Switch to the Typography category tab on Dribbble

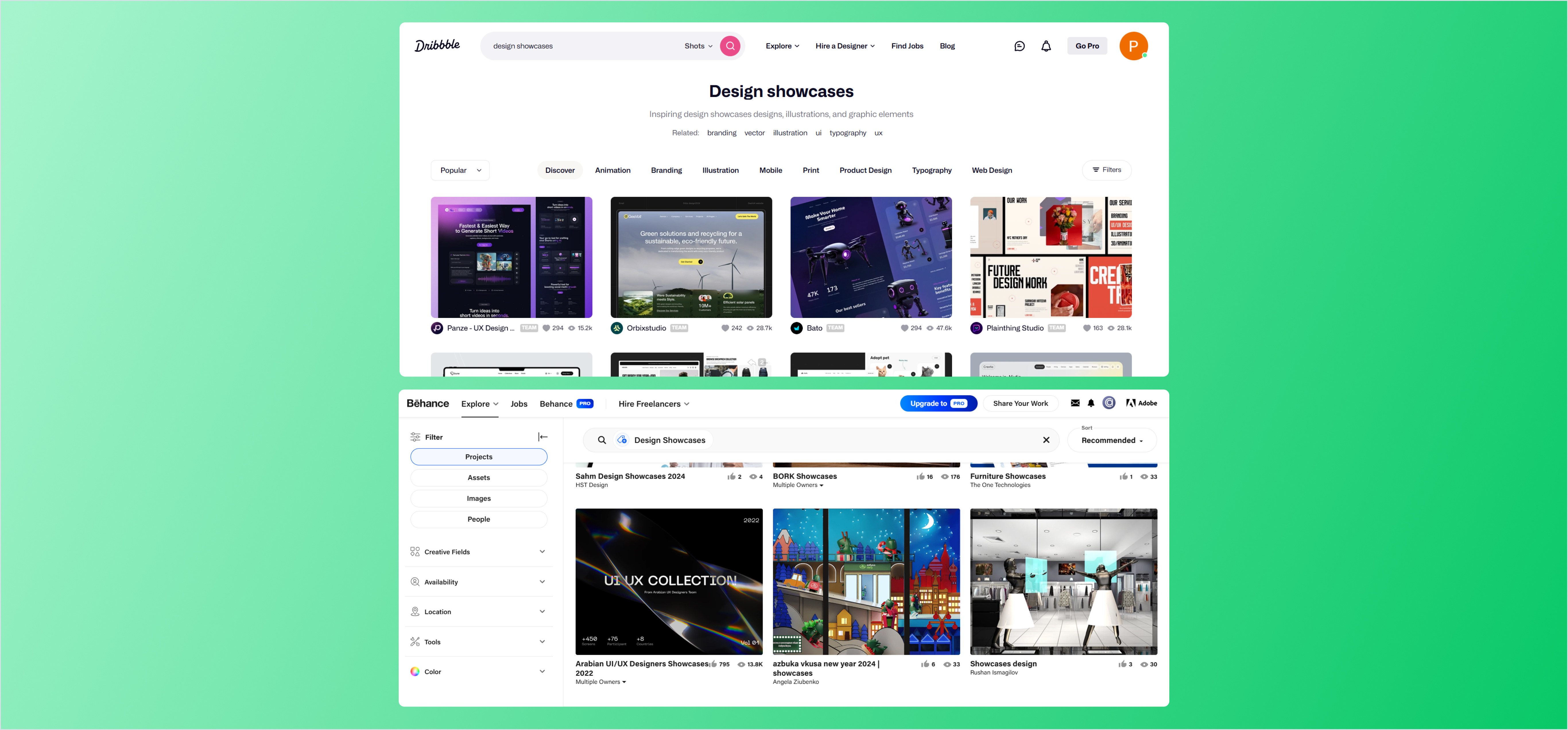(x=931, y=170)
